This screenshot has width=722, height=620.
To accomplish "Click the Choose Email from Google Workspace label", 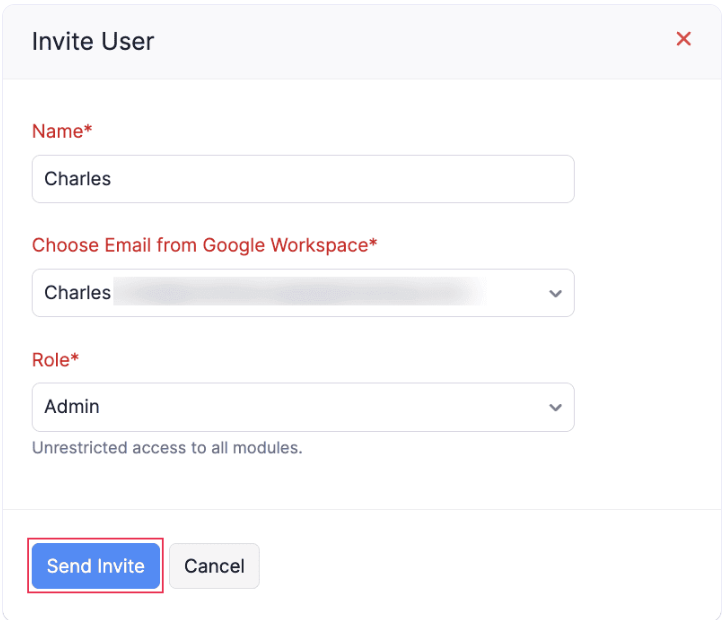I will click(200, 245).
